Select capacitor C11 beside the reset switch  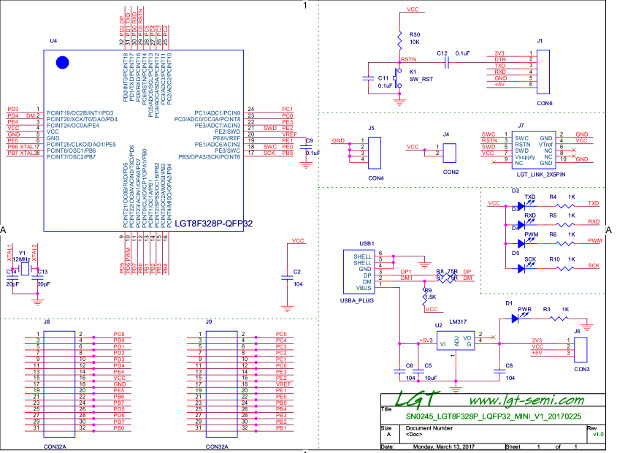pyautogui.click(x=369, y=78)
